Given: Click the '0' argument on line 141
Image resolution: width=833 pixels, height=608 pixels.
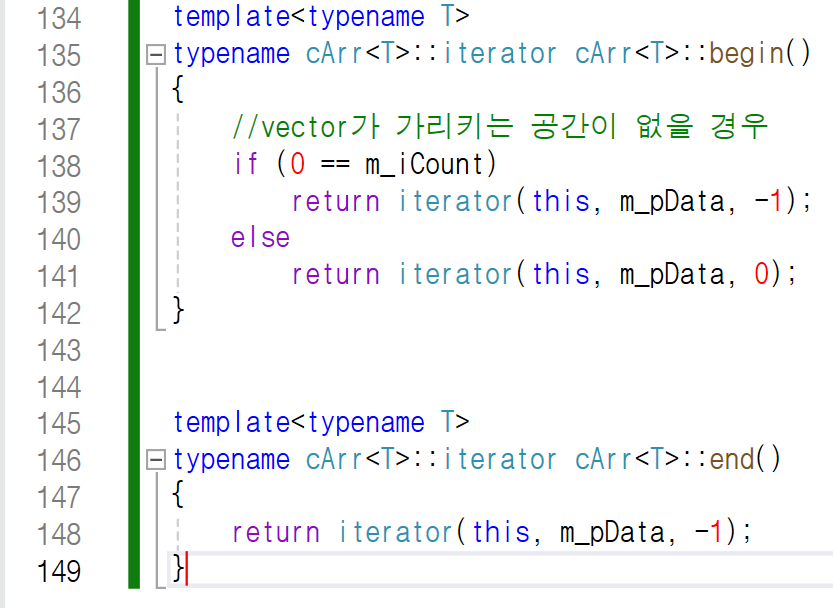Looking at the screenshot, I should tap(761, 274).
